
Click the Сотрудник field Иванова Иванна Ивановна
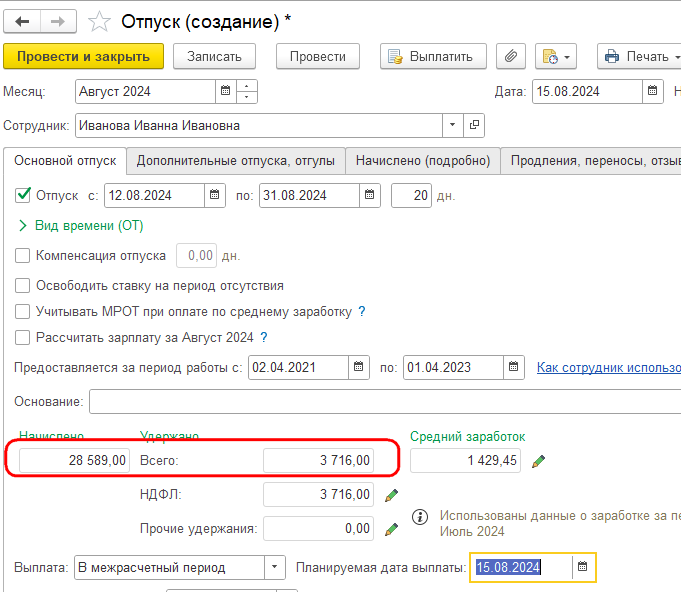(259, 126)
